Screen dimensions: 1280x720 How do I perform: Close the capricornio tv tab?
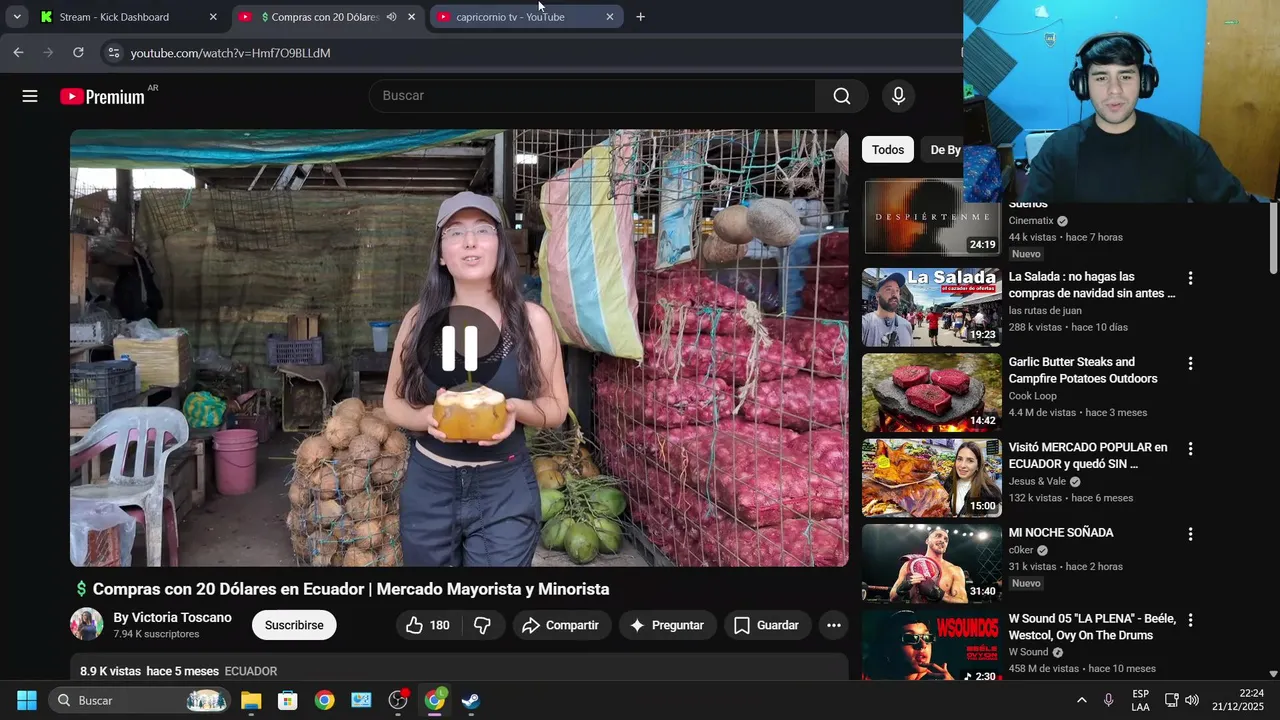(610, 17)
